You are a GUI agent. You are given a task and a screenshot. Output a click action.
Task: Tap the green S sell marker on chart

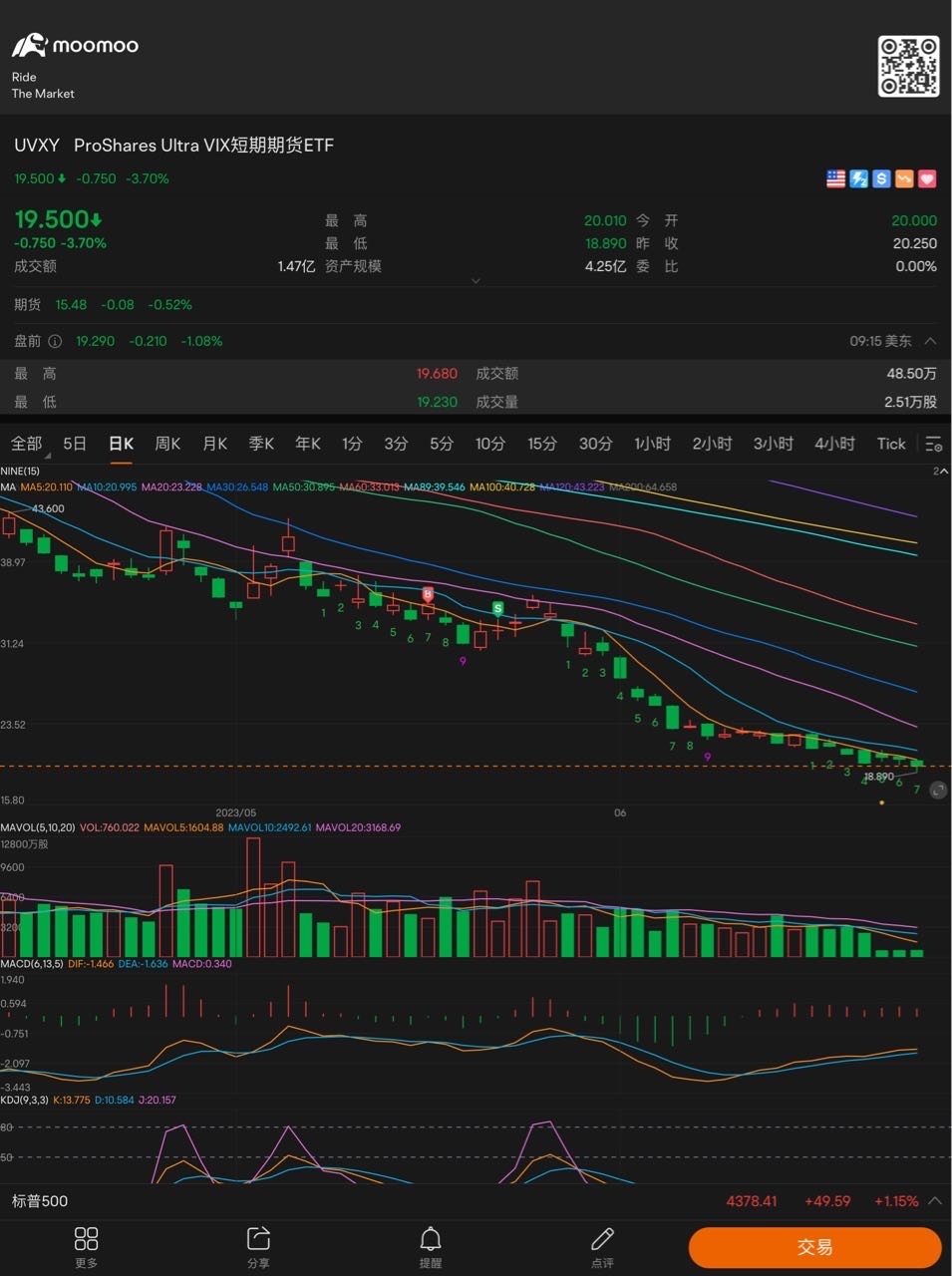(x=498, y=607)
